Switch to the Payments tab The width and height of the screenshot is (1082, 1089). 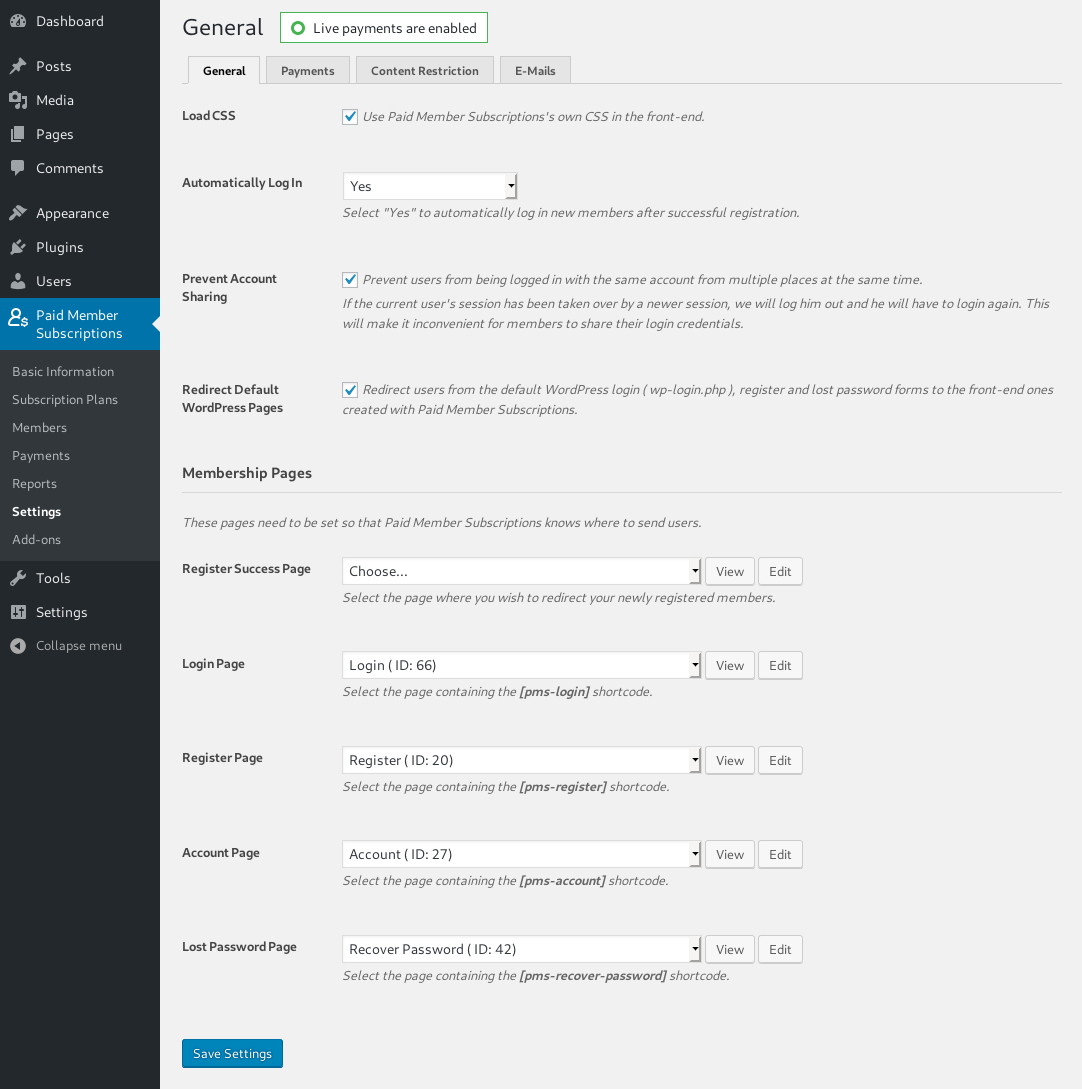click(x=308, y=70)
